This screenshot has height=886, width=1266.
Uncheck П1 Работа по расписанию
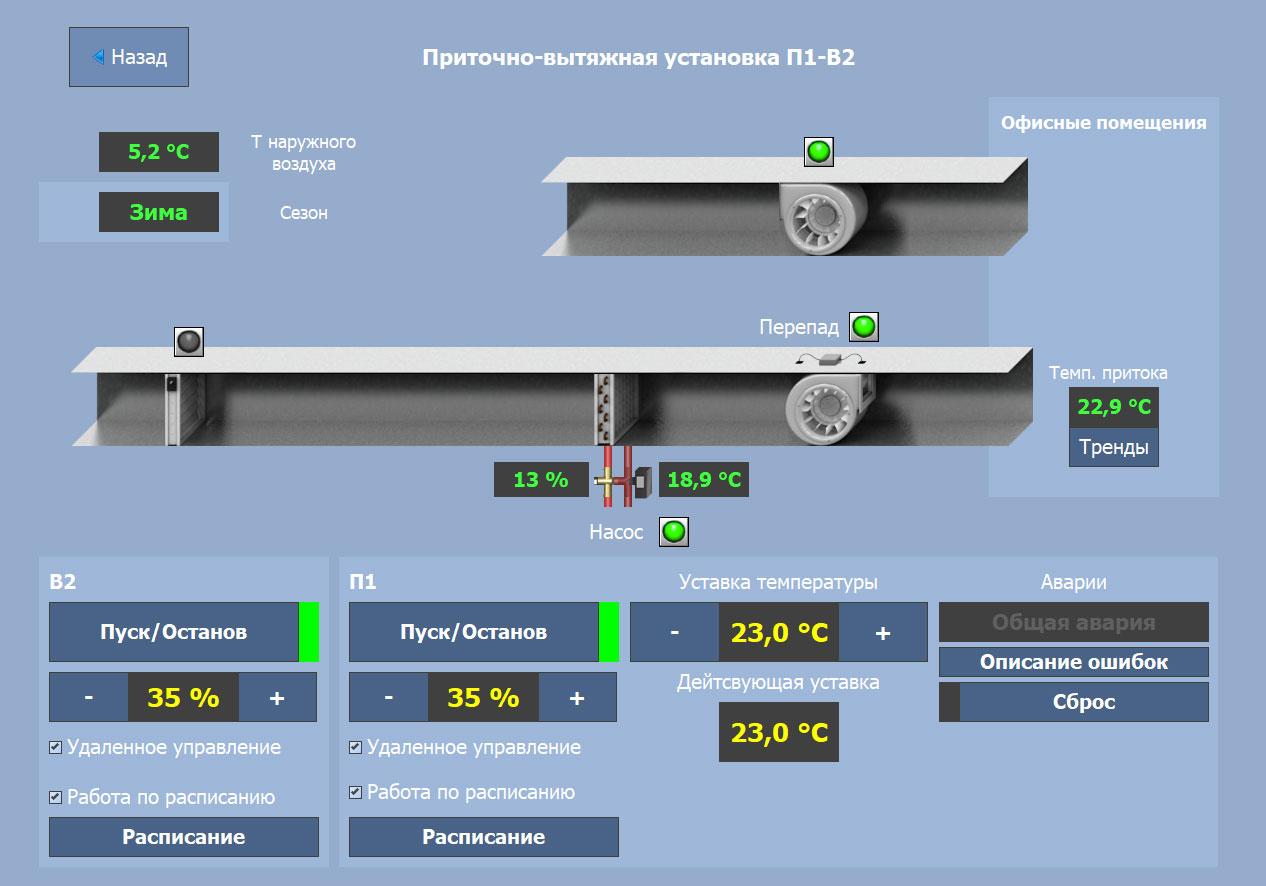[x=356, y=792]
